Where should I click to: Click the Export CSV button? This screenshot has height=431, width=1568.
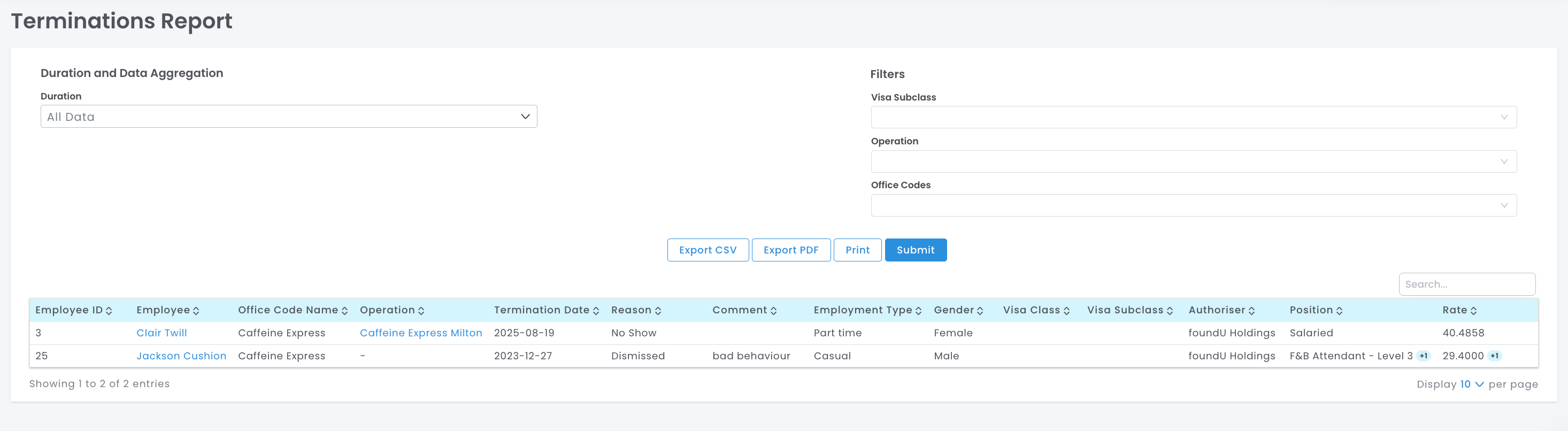(708, 250)
